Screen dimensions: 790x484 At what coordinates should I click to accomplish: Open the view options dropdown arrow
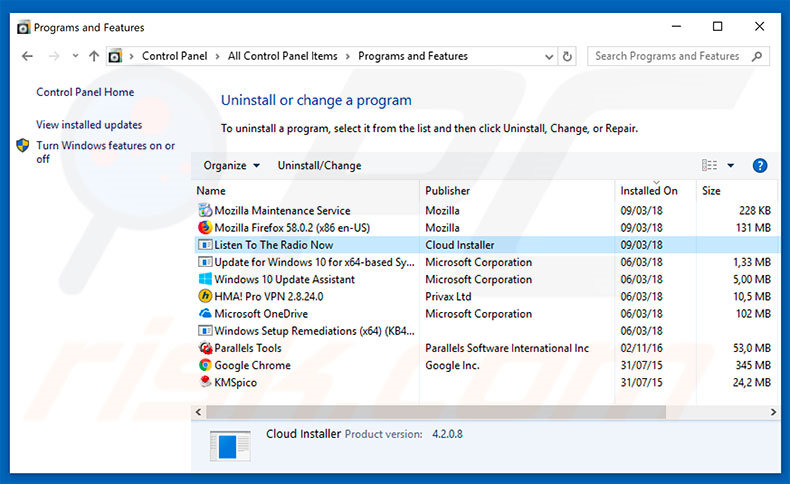pos(731,165)
